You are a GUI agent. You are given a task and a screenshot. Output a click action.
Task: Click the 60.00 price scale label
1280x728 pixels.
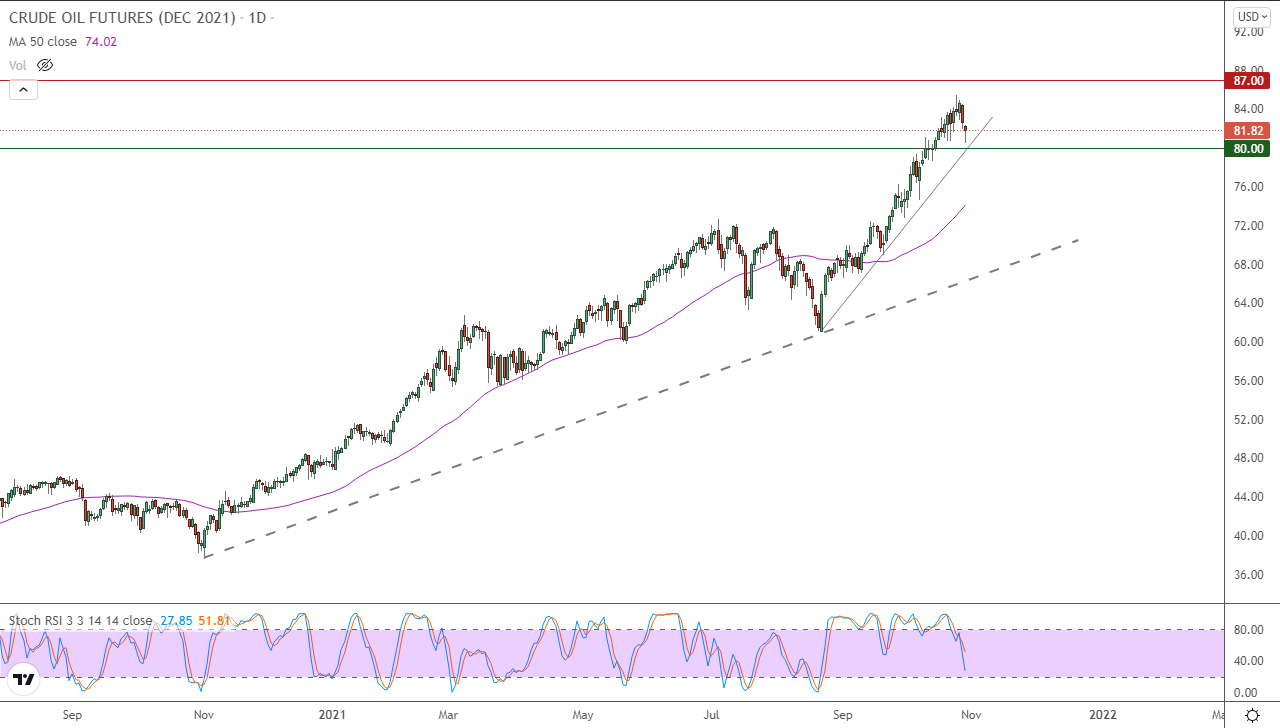1248,342
